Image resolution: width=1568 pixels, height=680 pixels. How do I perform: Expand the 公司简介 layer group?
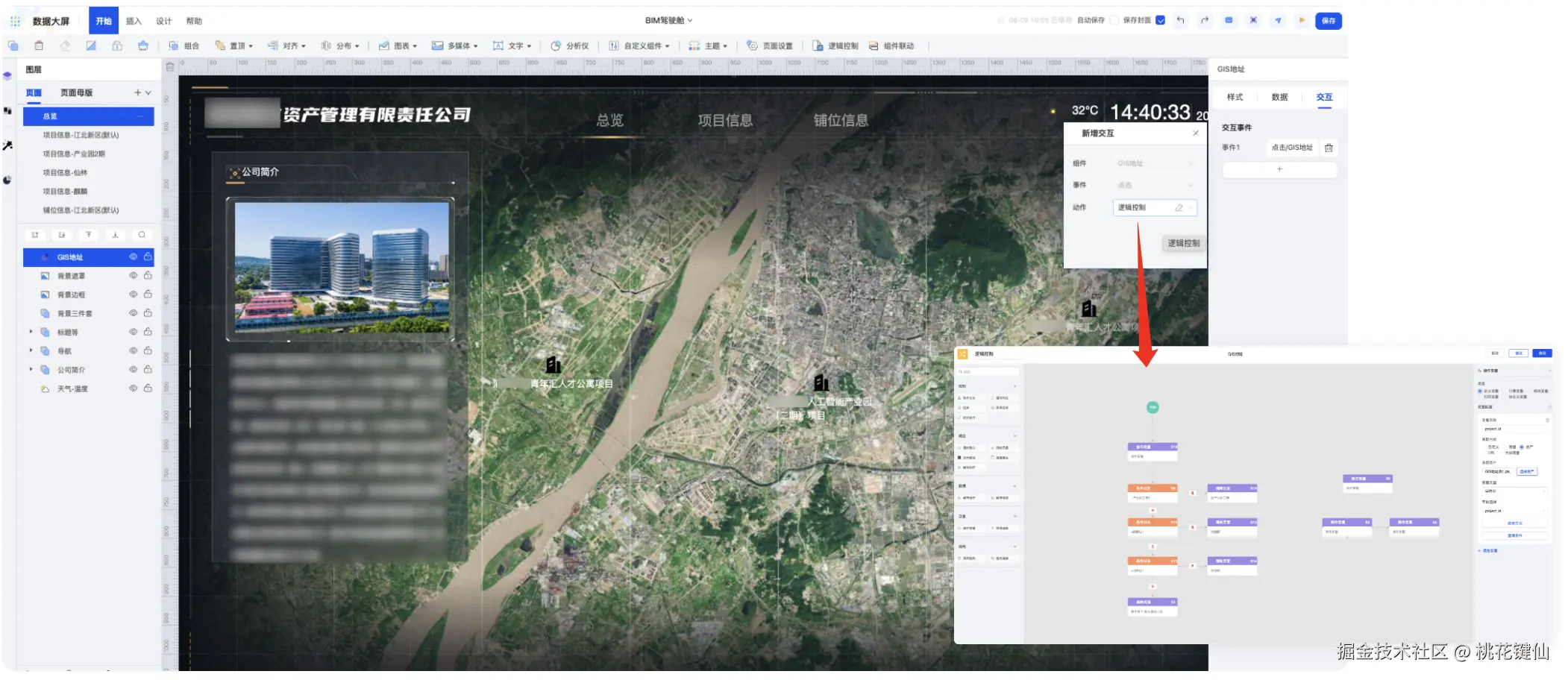click(31, 369)
